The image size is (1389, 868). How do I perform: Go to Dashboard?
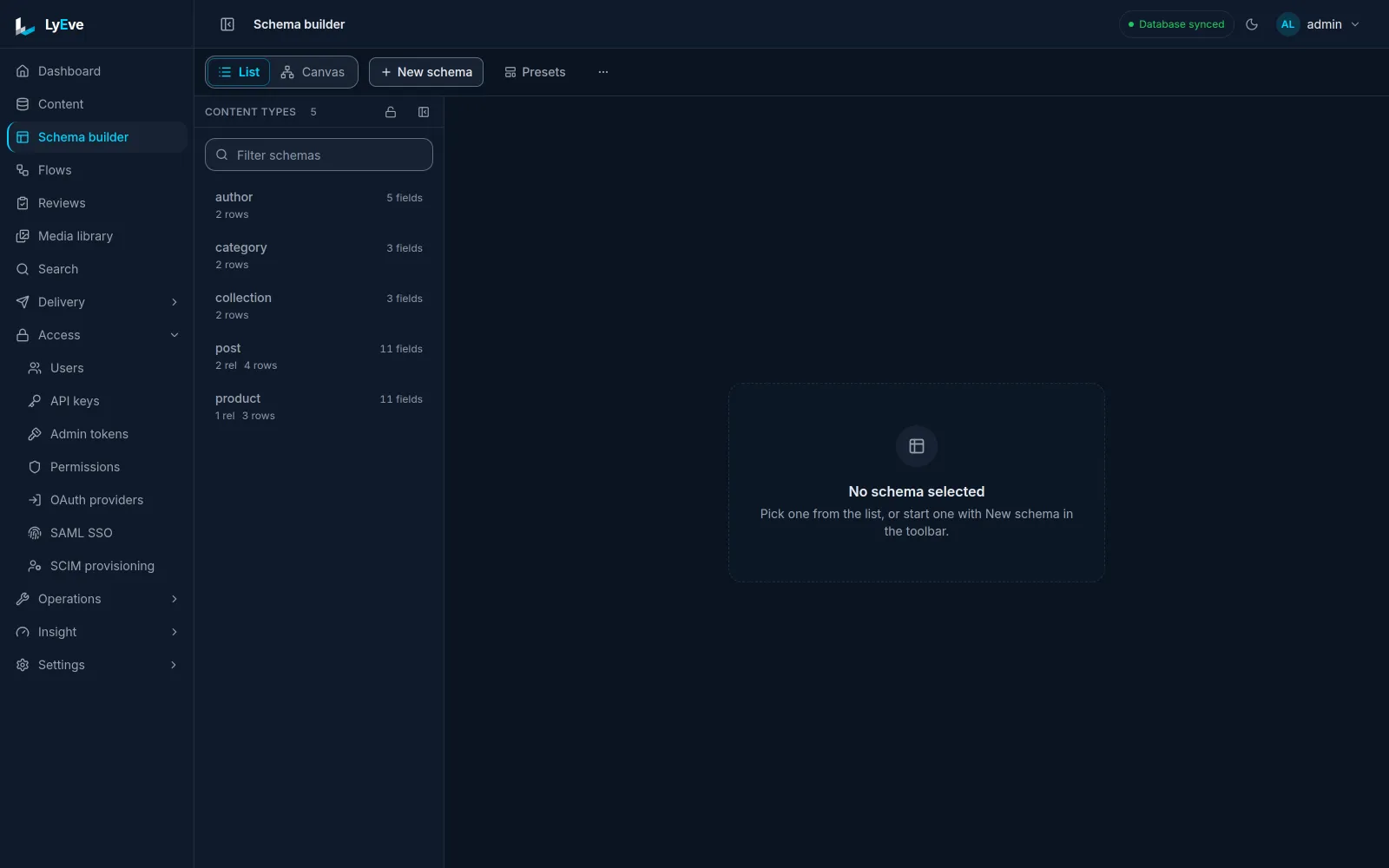pos(97,71)
